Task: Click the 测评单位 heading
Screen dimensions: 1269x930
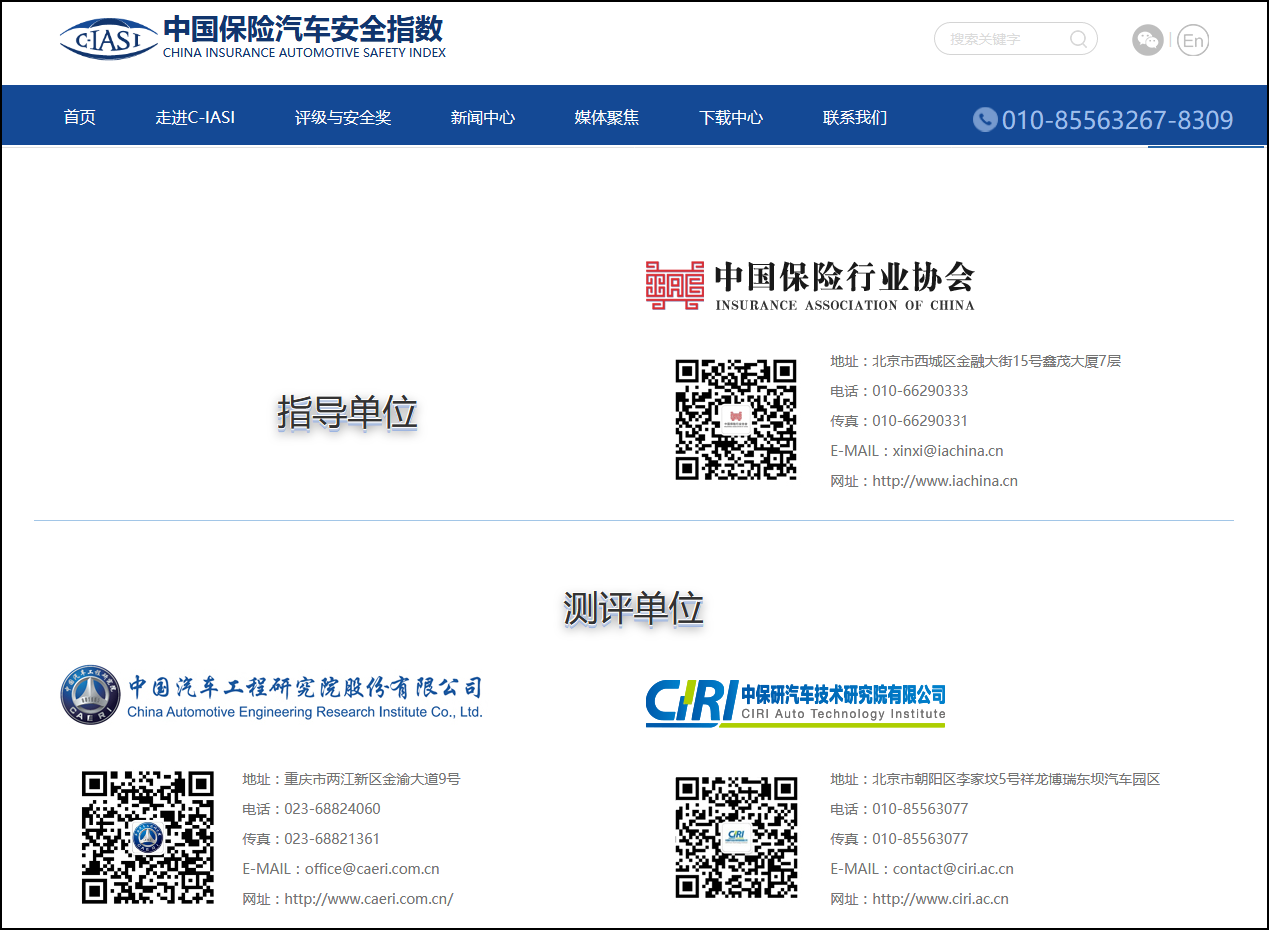Action: [x=634, y=608]
